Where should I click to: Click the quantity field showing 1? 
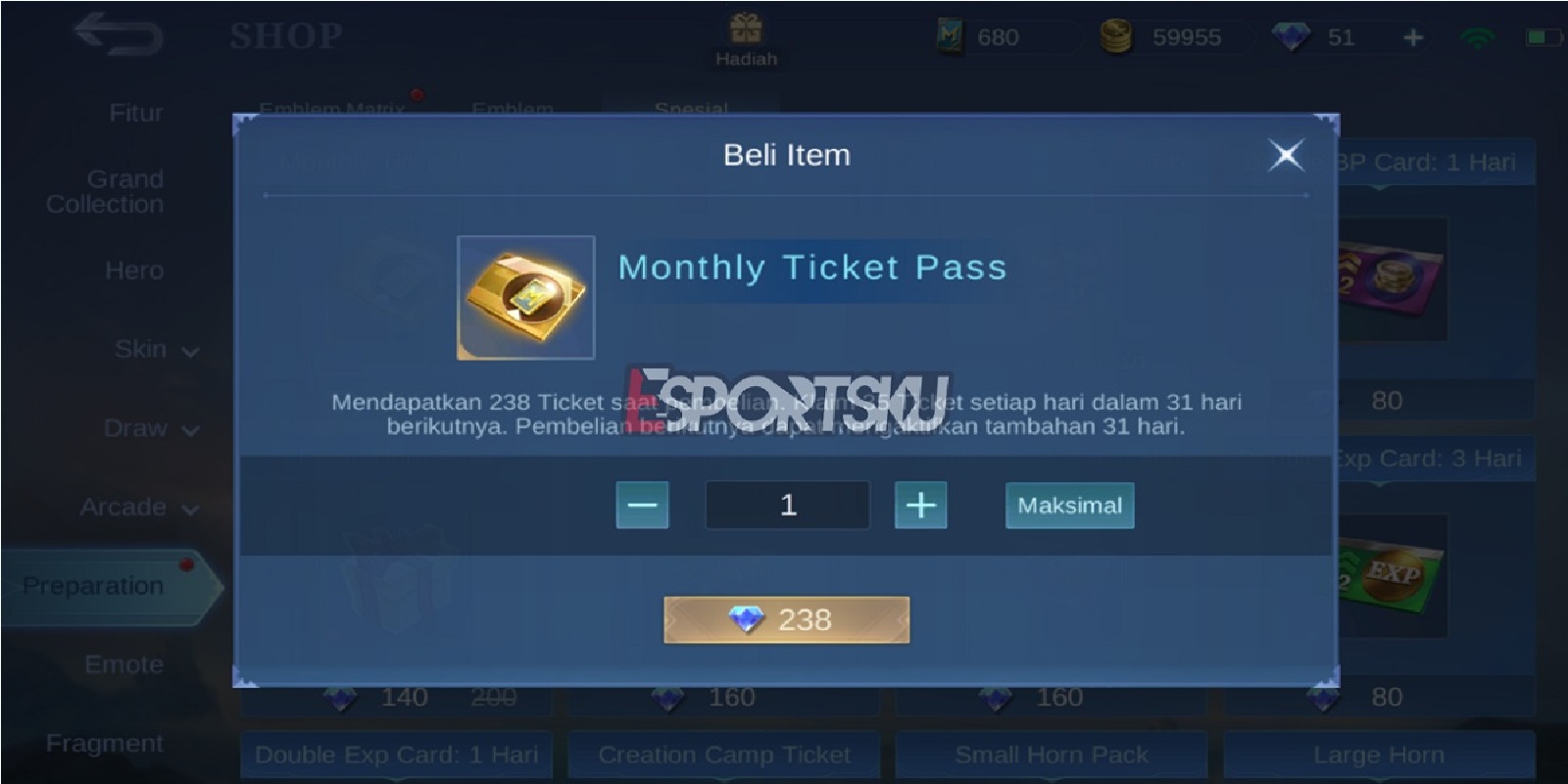point(787,505)
